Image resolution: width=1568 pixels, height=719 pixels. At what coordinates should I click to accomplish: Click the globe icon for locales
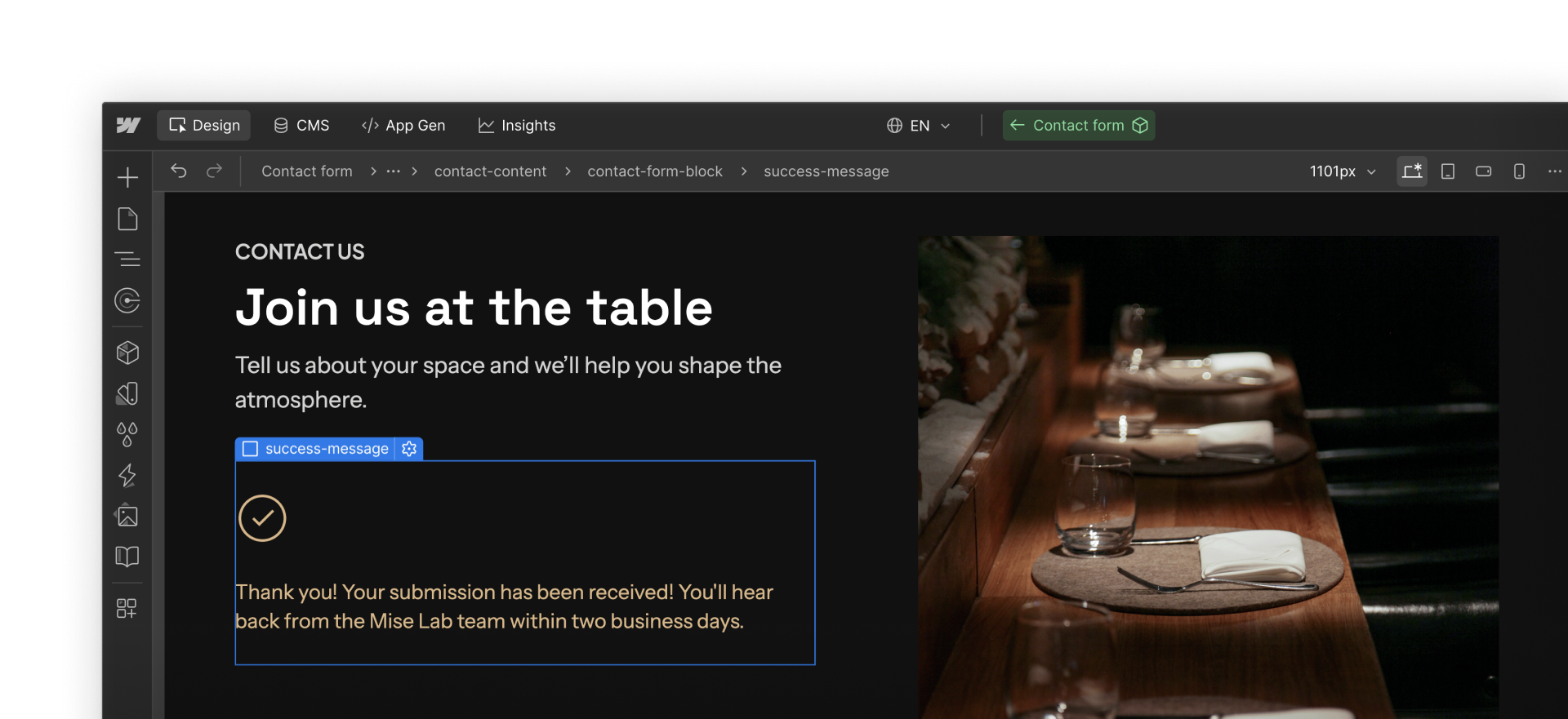coord(895,125)
